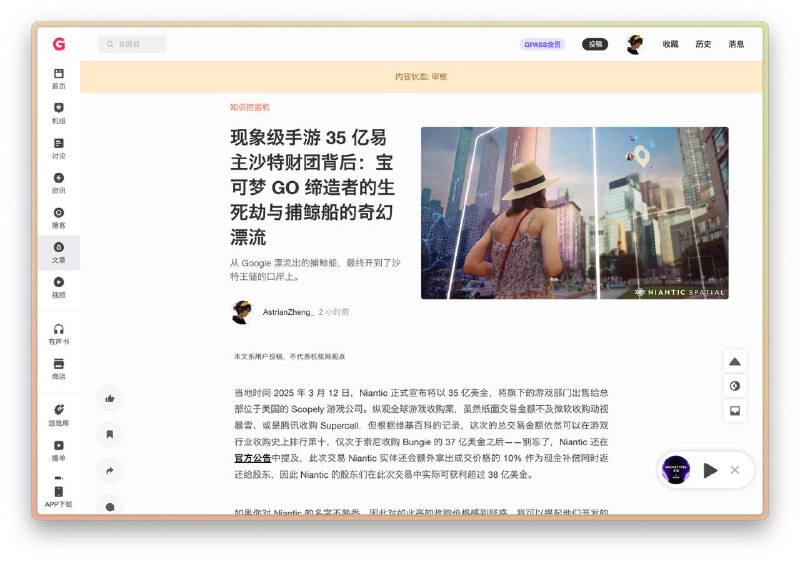Open user avatar menu in header
This screenshot has height=562, width=800.
tap(635, 44)
